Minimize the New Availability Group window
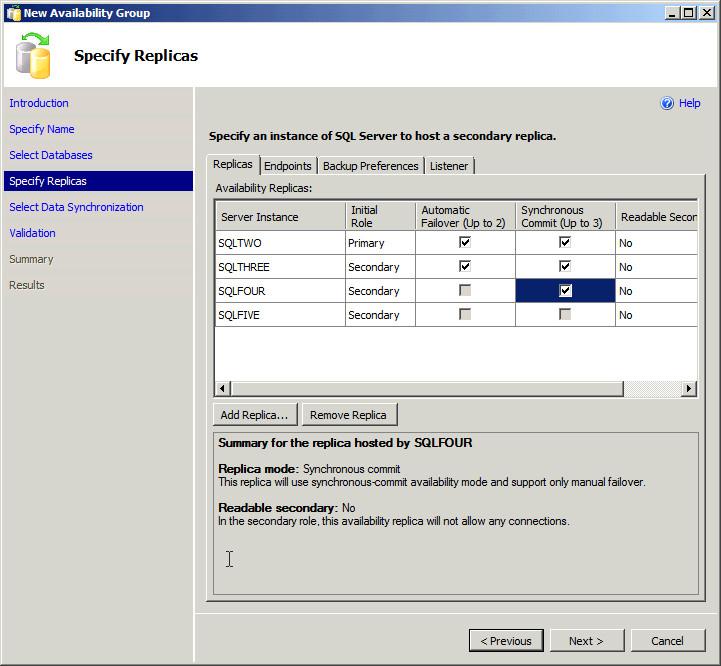This screenshot has width=721, height=666. tap(672, 13)
